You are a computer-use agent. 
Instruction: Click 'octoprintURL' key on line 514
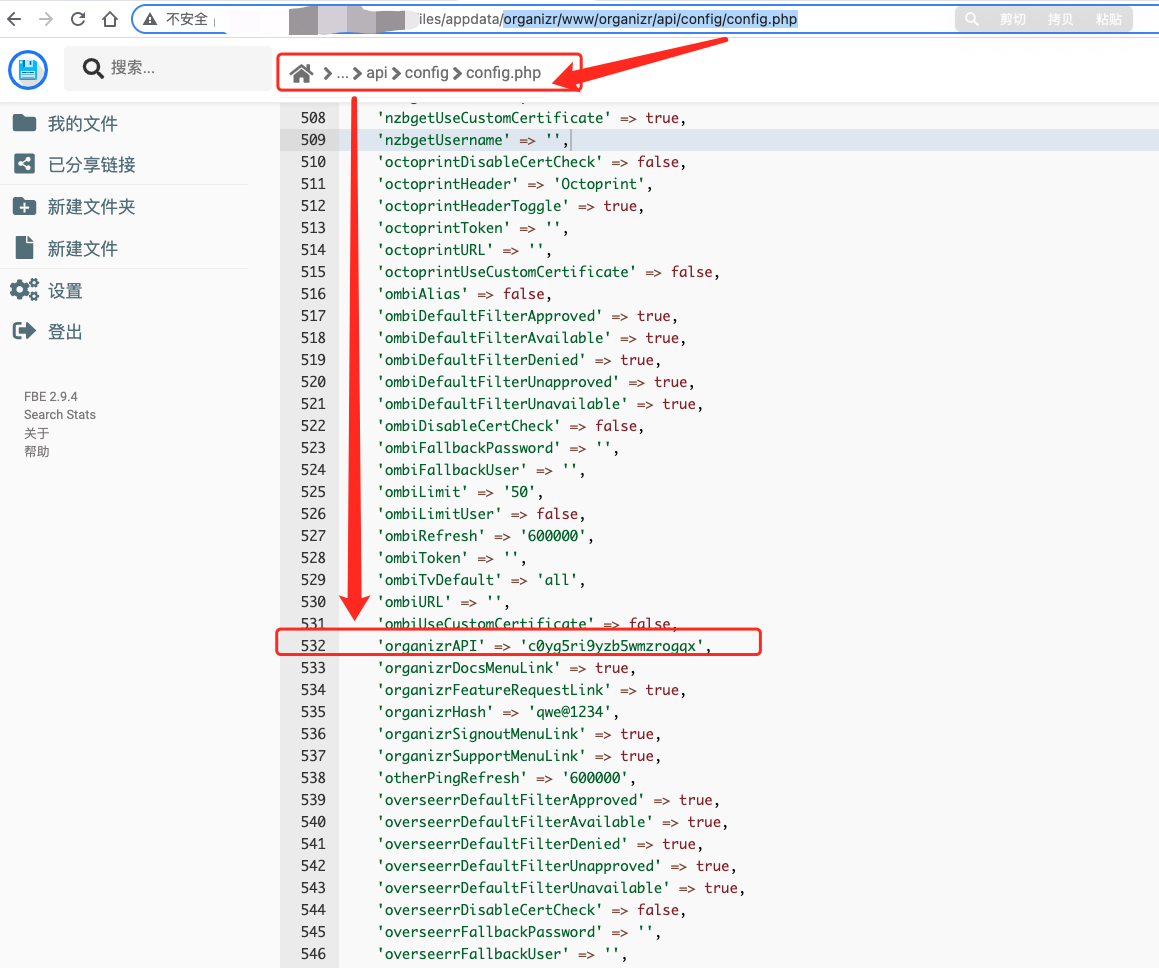coord(435,250)
